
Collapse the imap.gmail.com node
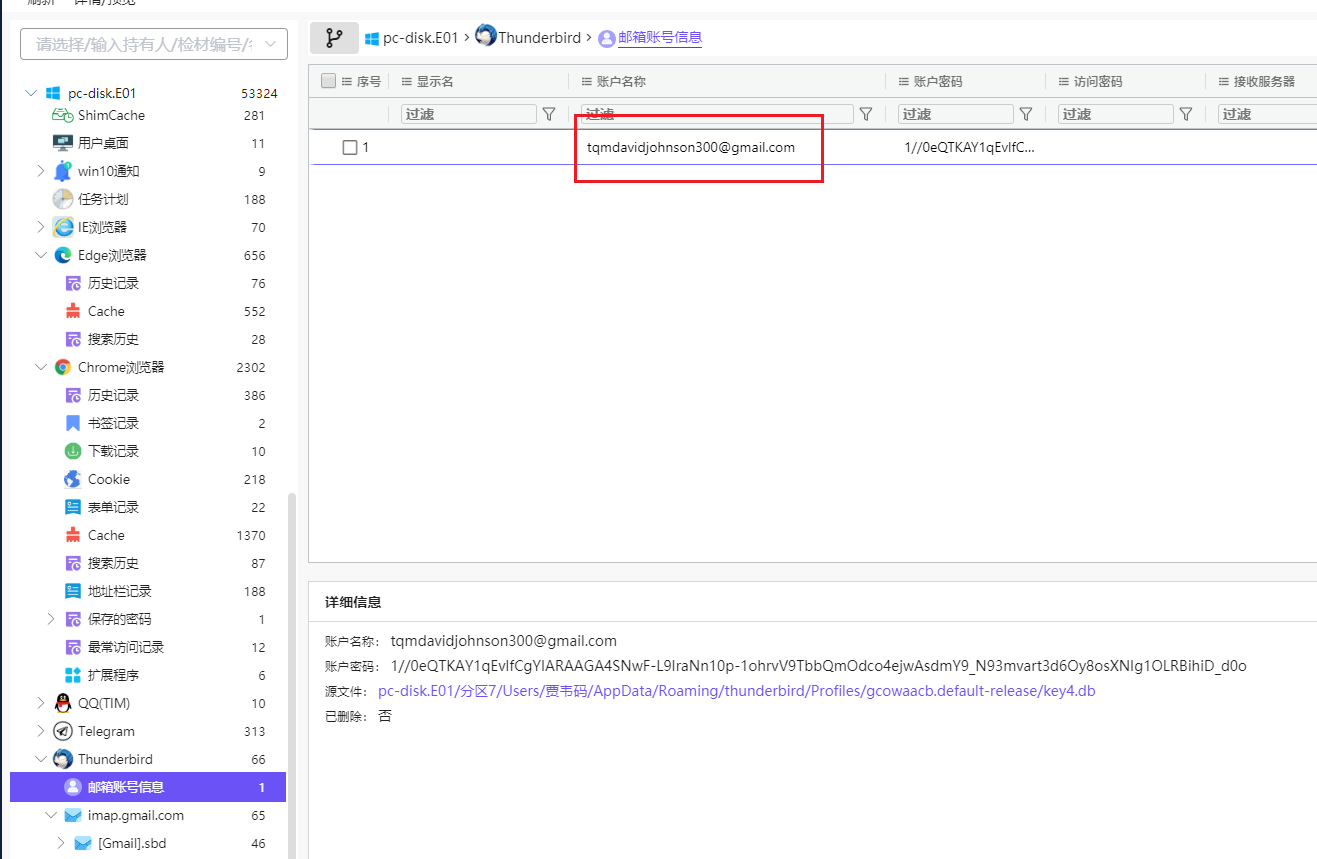50,815
